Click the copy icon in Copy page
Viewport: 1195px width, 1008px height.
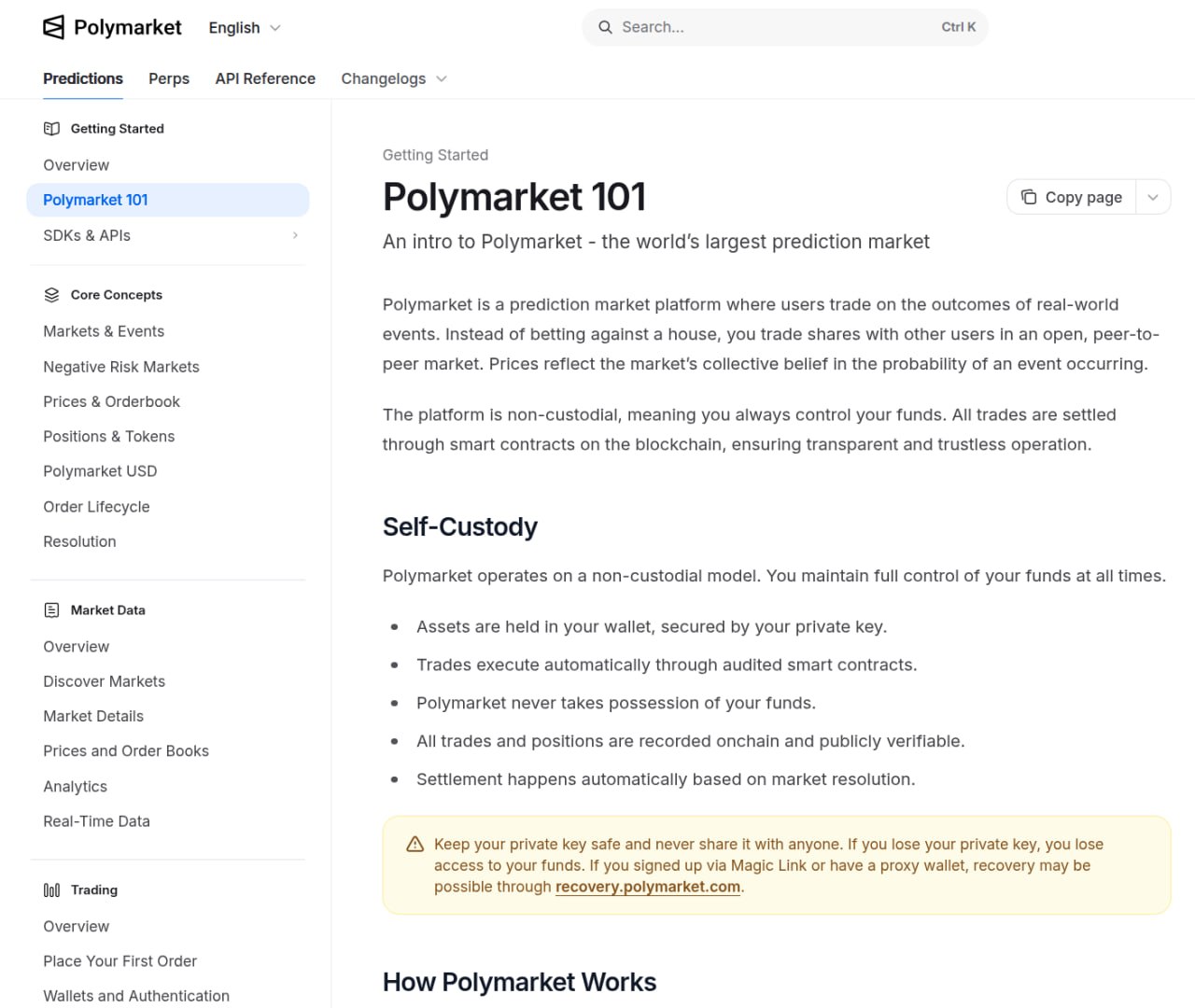pyautogui.click(x=1029, y=197)
